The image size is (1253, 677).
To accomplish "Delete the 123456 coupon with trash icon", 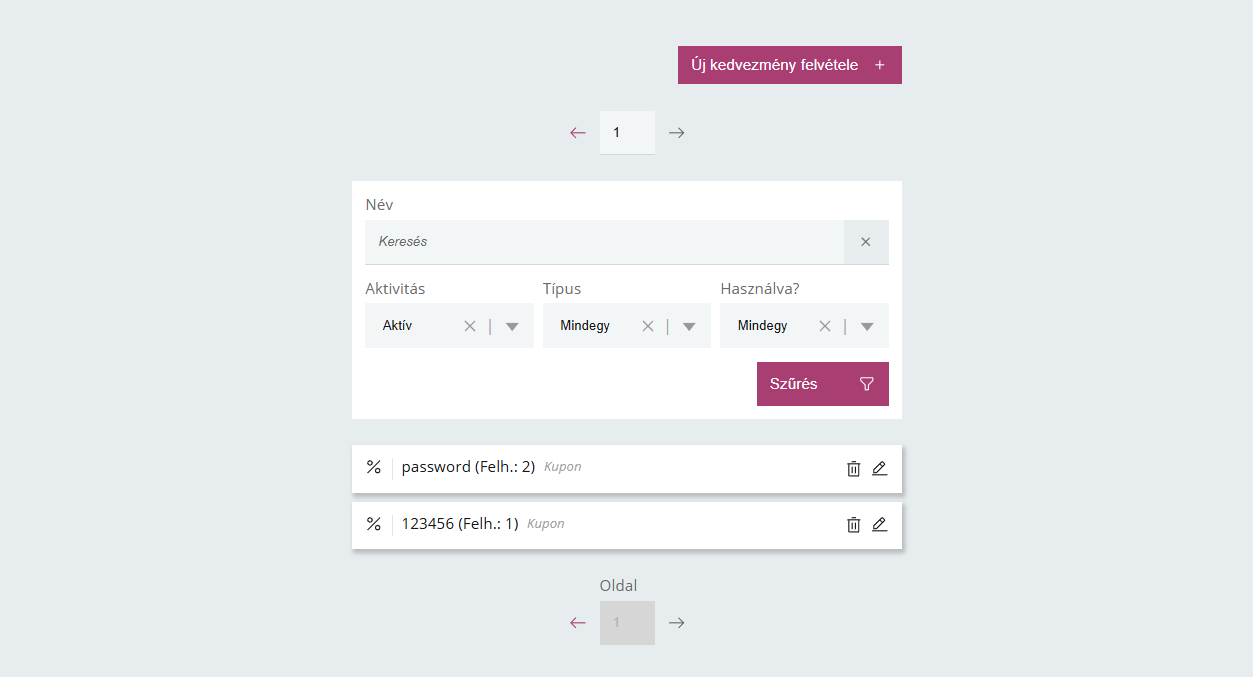I will coord(853,524).
